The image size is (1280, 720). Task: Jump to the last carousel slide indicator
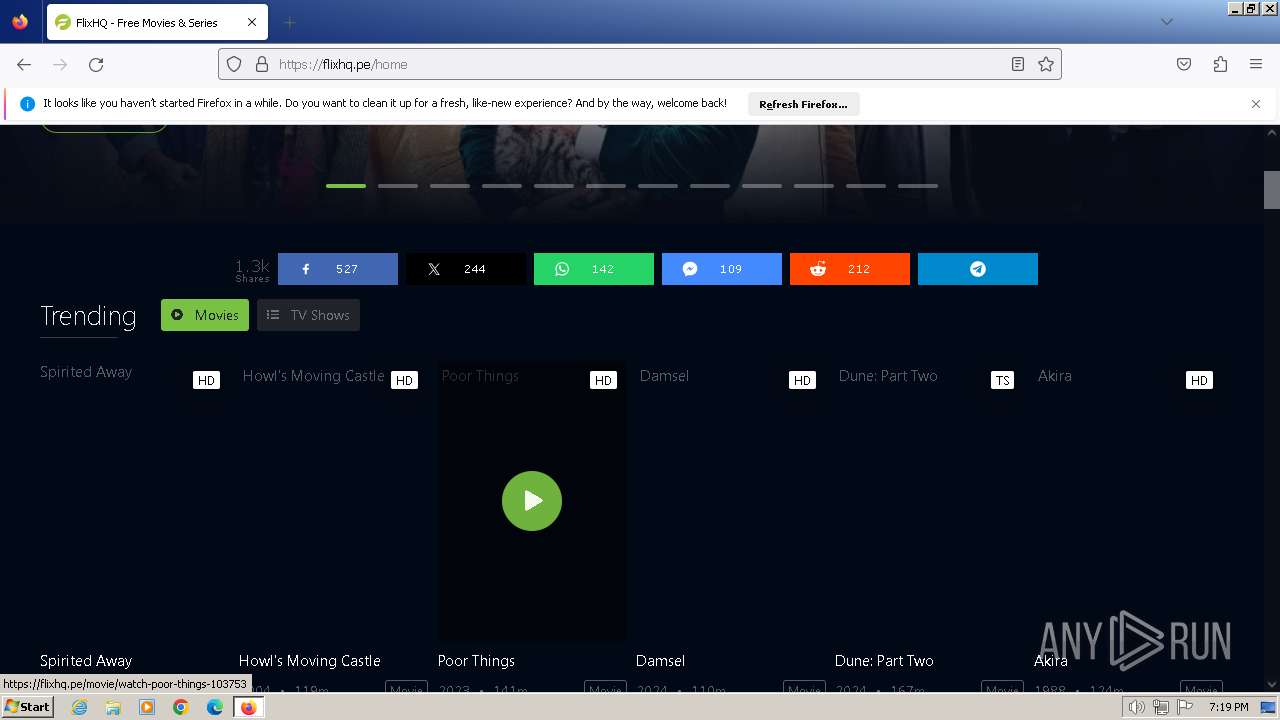(918, 186)
